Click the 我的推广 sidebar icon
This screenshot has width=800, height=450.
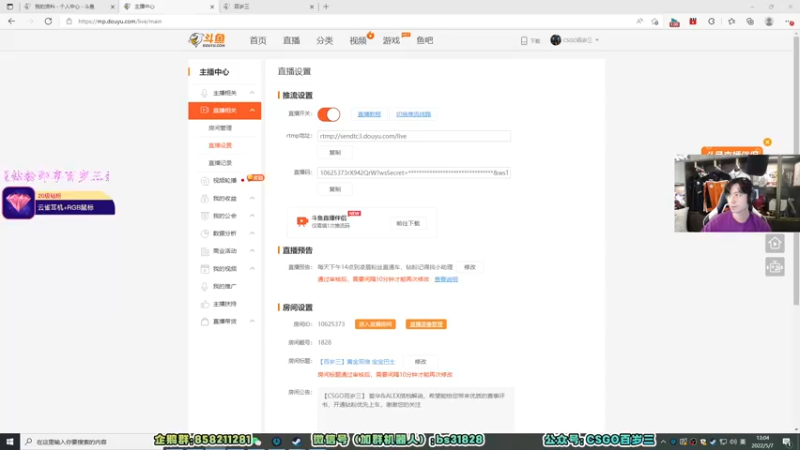click(205, 286)
